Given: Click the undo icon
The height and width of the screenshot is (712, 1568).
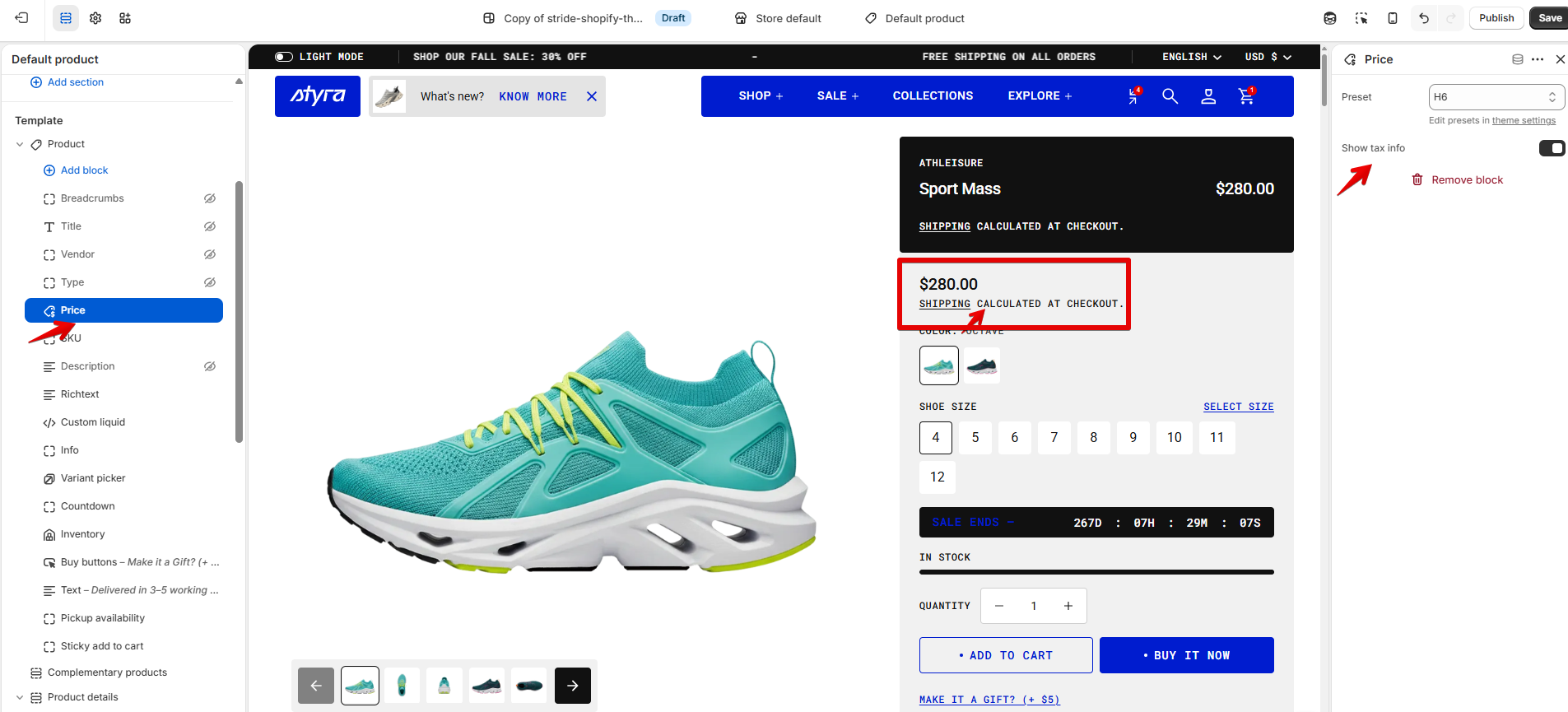Looking at the screenshot, I should point(1424,18).
